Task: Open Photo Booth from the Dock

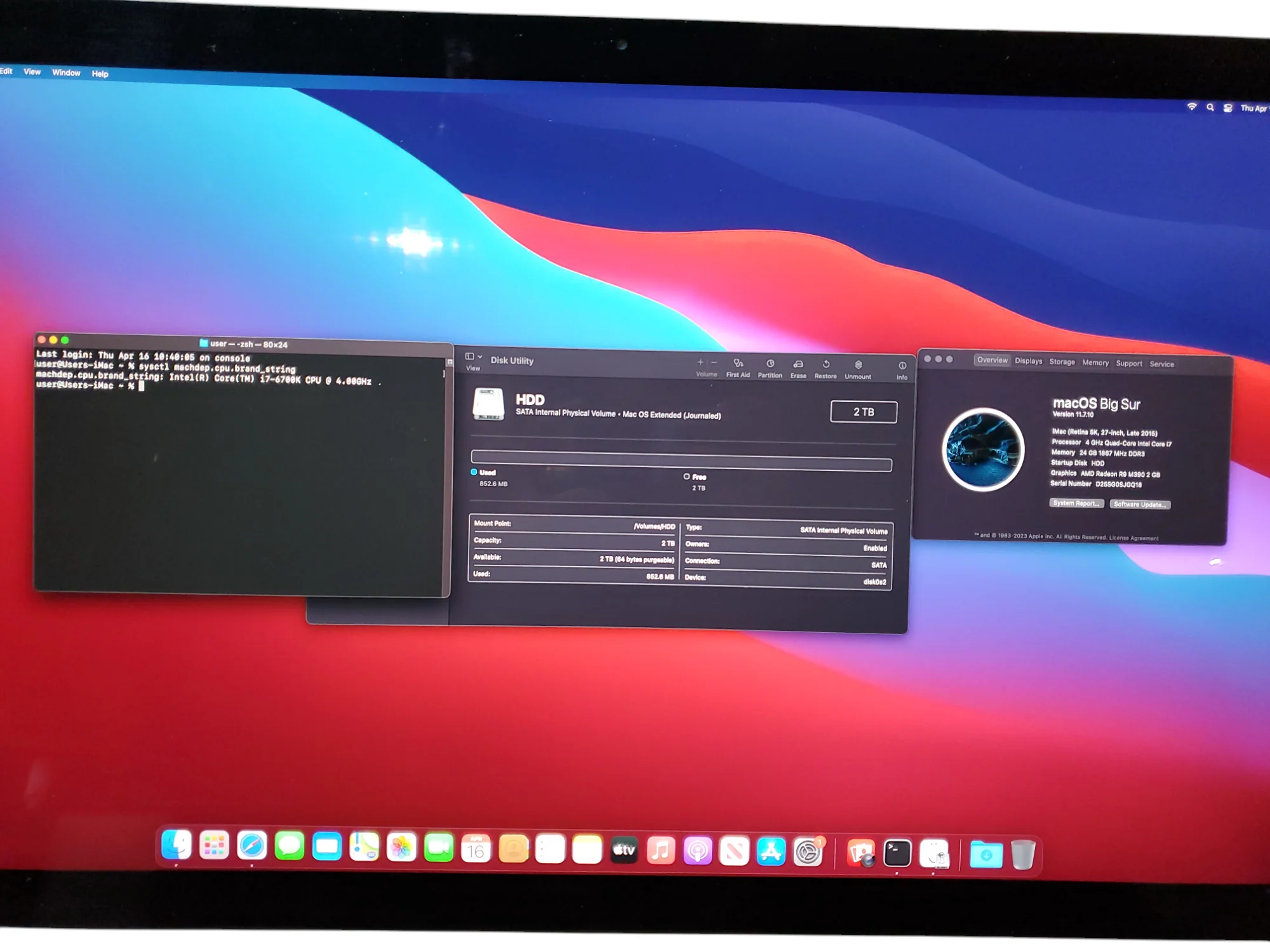Action: [x=861, y=853]
